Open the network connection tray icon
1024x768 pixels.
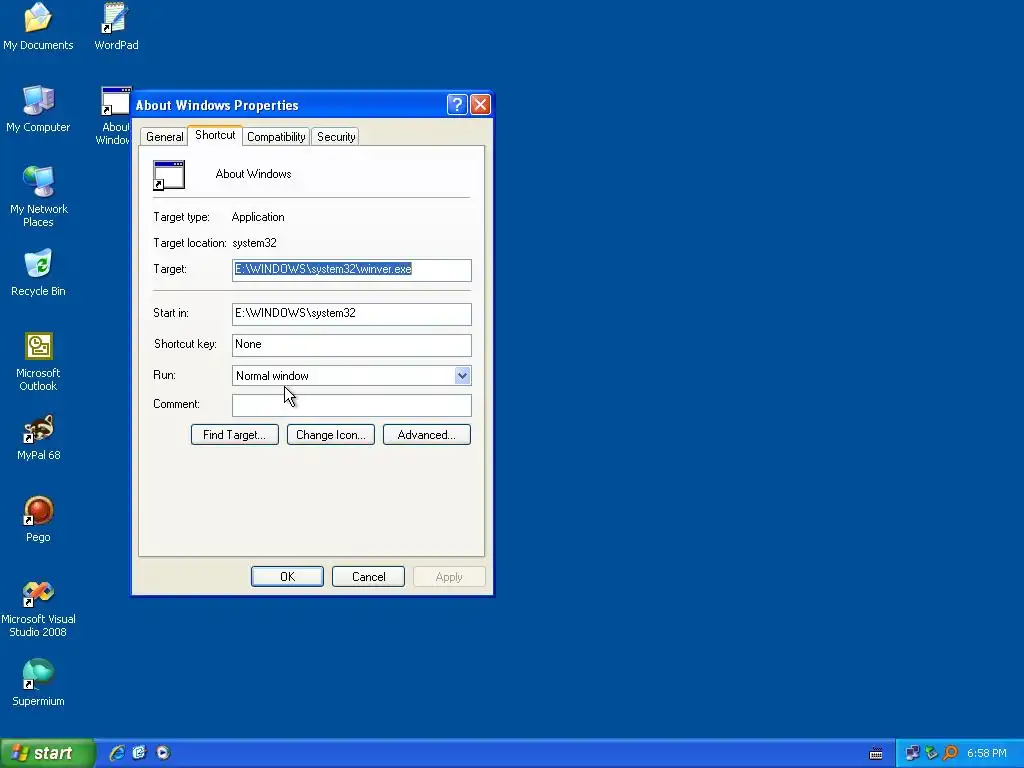click(x=912, y=753)
